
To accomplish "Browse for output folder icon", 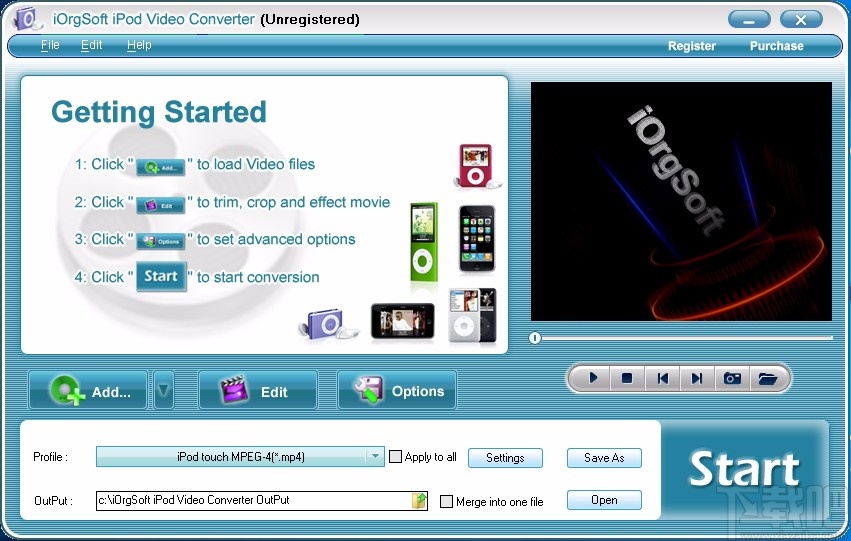I will pyautogui.click(x=419, y=500).
